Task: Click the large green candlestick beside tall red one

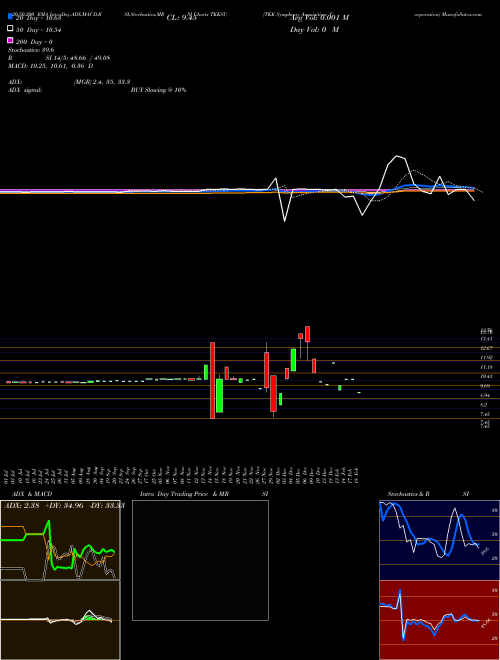Action: click(x=219, y=396)
